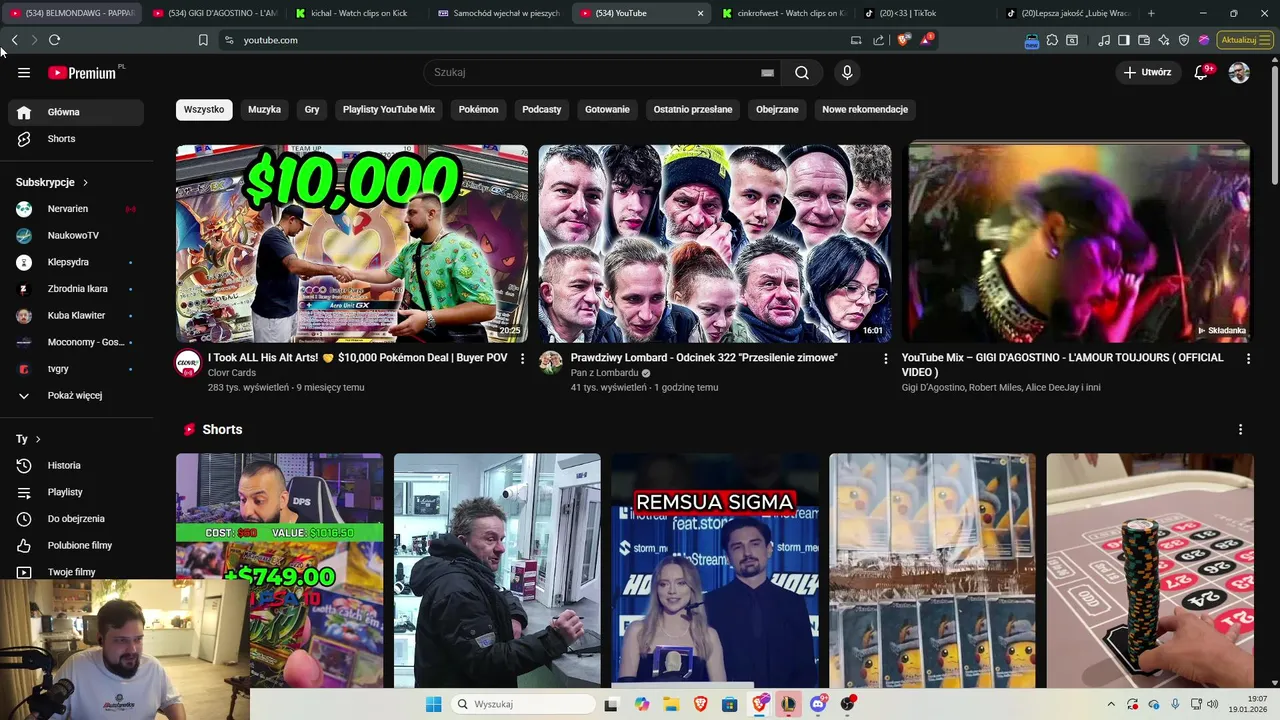Viewport: 1280px width, 720px height.
Task: Reload the page with the refresh icon
Action: click(54, 40)
